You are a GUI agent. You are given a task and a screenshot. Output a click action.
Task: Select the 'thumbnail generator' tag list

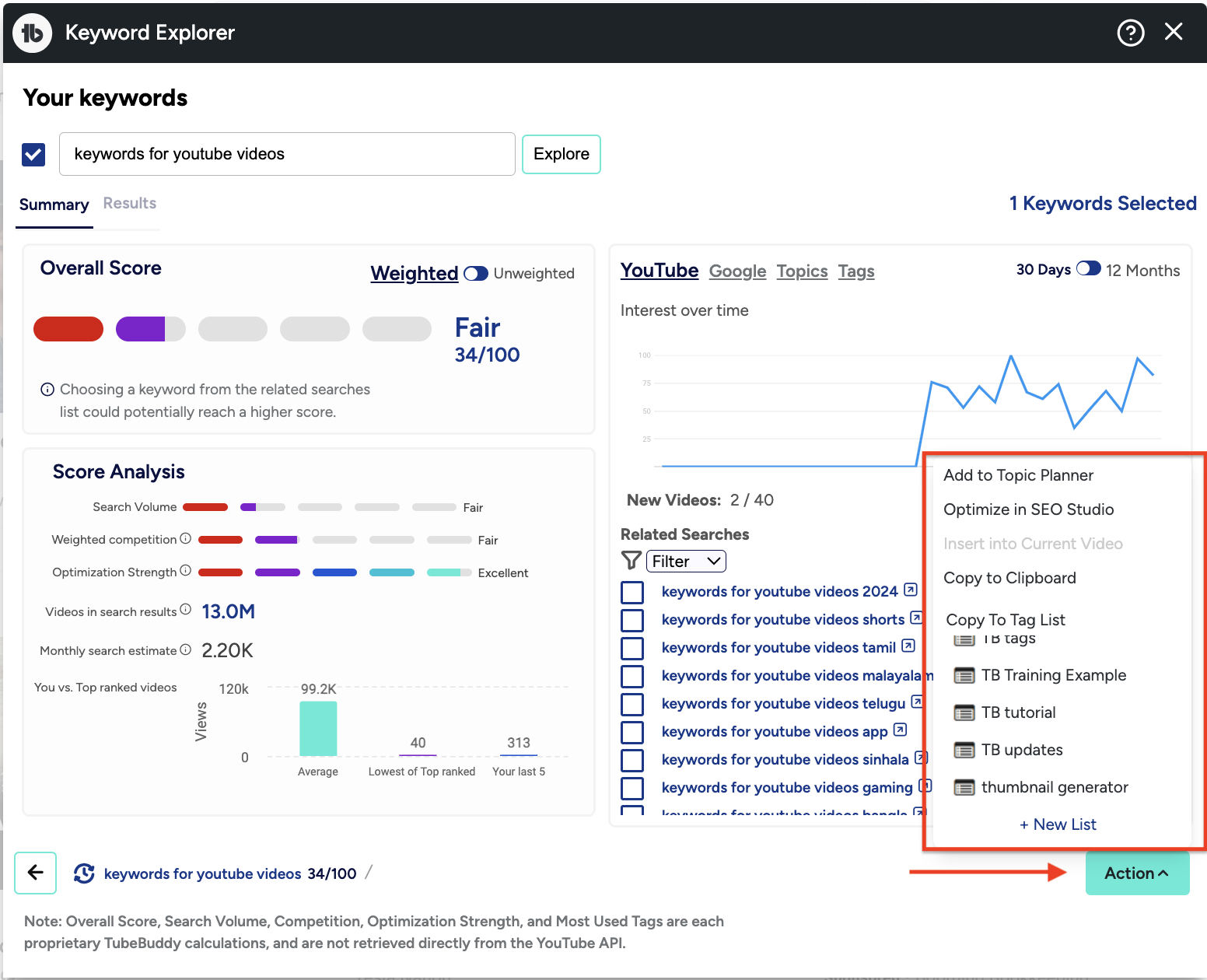(1055, 787)
